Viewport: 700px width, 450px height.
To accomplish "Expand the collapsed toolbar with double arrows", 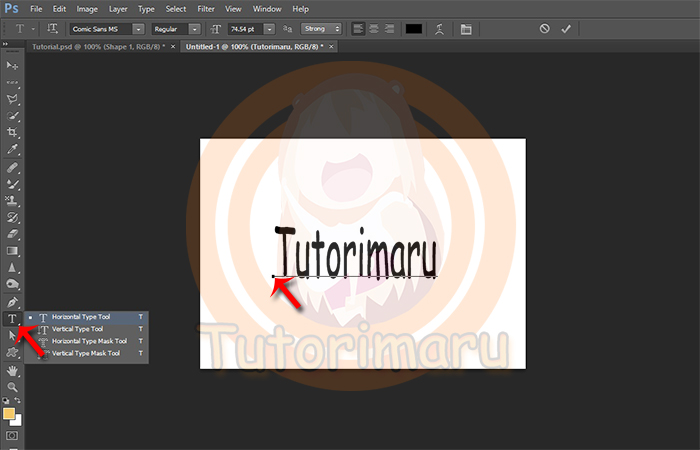I will point(5,44).
